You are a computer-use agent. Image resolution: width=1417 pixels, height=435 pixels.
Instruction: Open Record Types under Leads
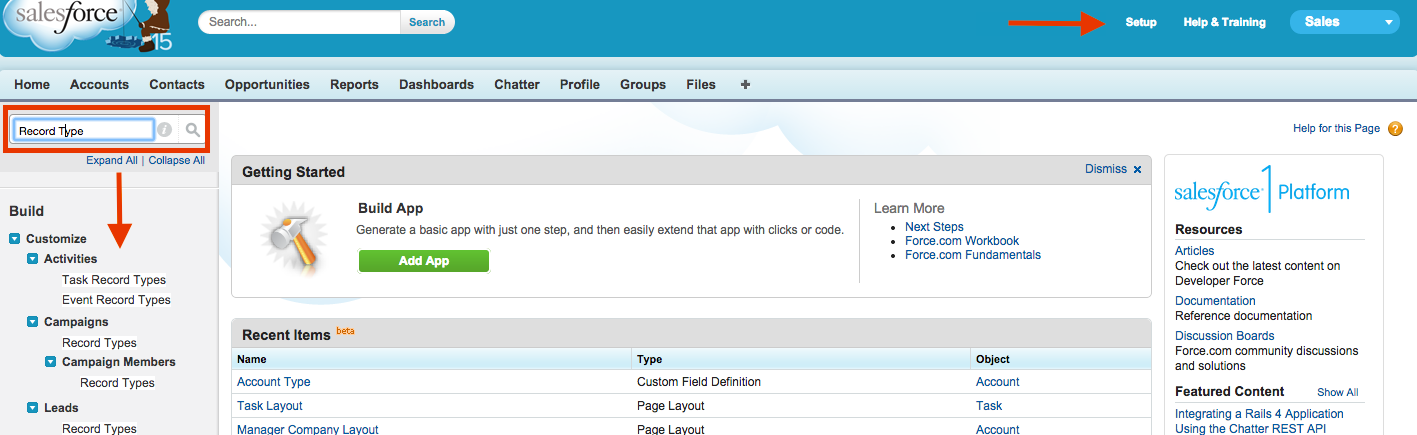coord(99,428)
